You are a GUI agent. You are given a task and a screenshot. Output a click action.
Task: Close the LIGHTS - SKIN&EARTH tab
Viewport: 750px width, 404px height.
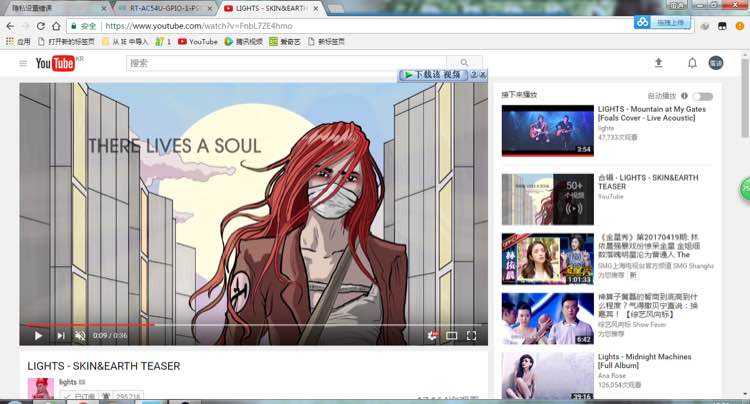pyautogui.click(x=316, y=9)
